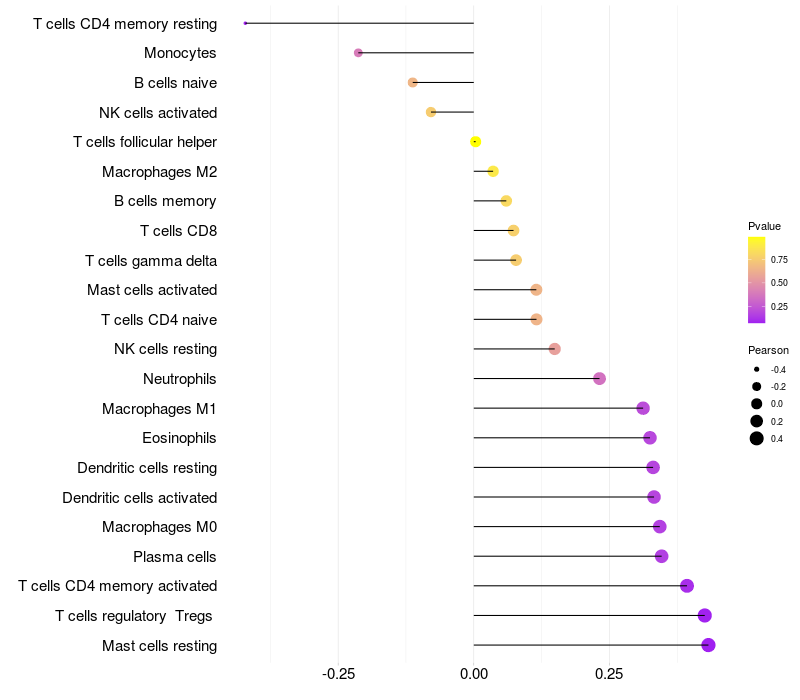The width and height of the screenshot is (800, 700).
Task: Click the Macrophages M2 axis label
Action: [159, 172]
